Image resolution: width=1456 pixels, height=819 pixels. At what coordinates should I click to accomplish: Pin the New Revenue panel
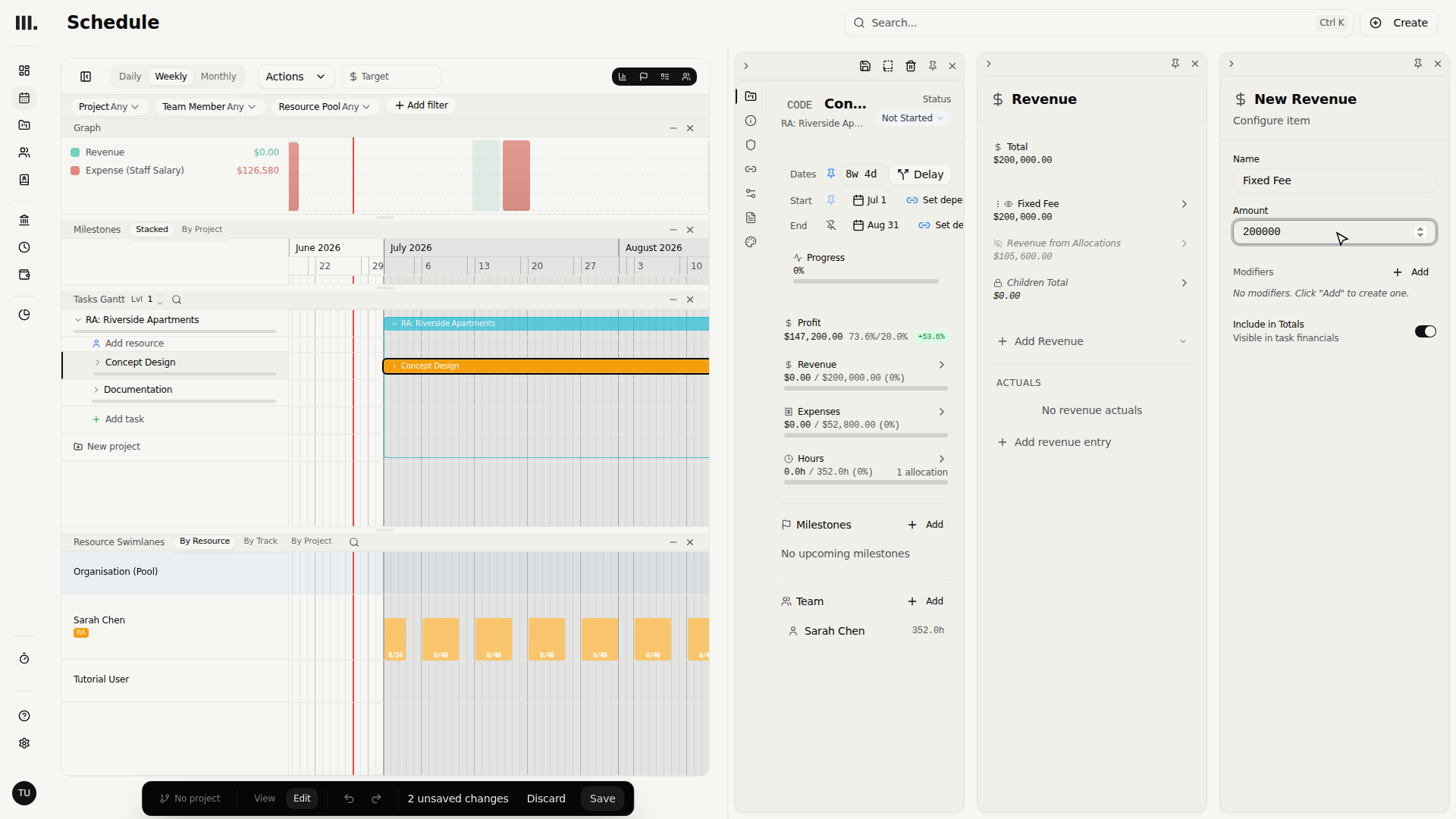click(x=1417, y=64)
